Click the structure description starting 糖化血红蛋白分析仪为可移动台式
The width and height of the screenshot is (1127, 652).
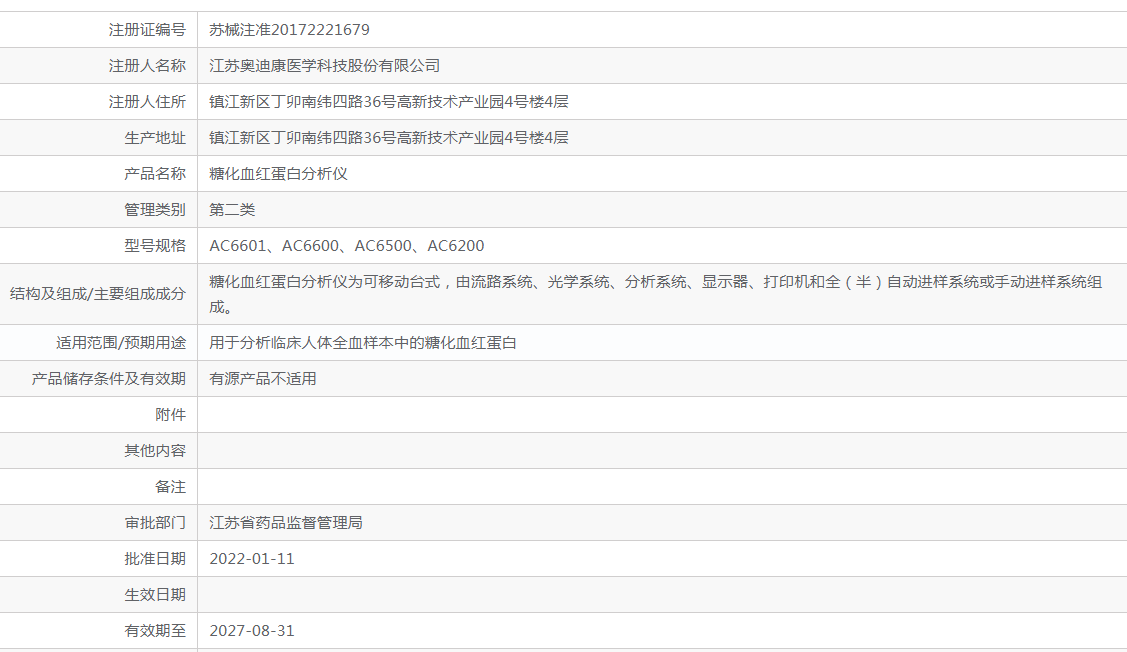point(656,294)
